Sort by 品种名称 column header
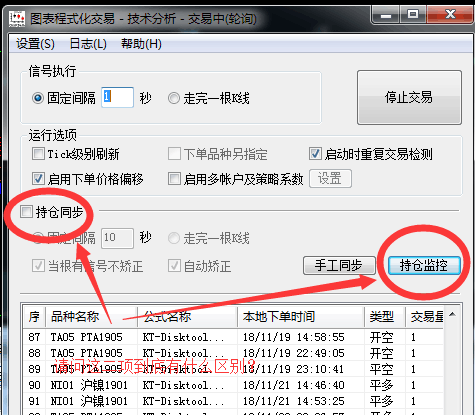This screenshot has width=475, height=415. 91,317
